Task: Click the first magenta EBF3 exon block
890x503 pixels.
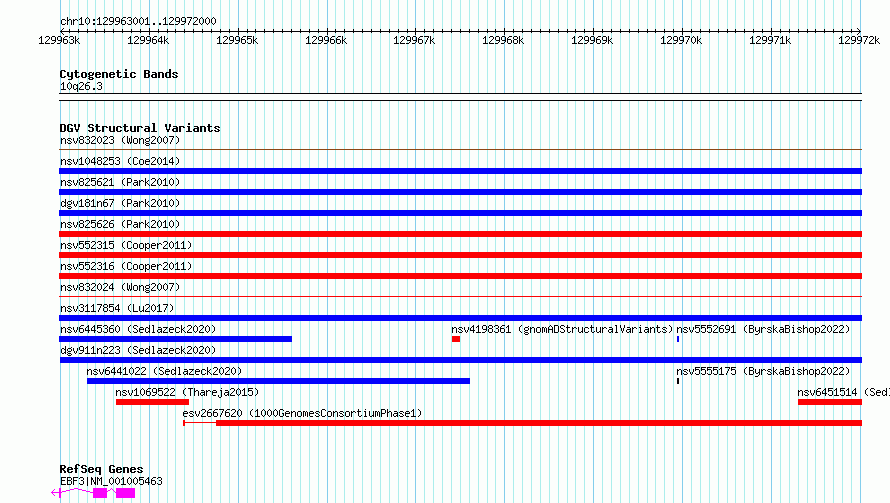Action: [100, 493]
